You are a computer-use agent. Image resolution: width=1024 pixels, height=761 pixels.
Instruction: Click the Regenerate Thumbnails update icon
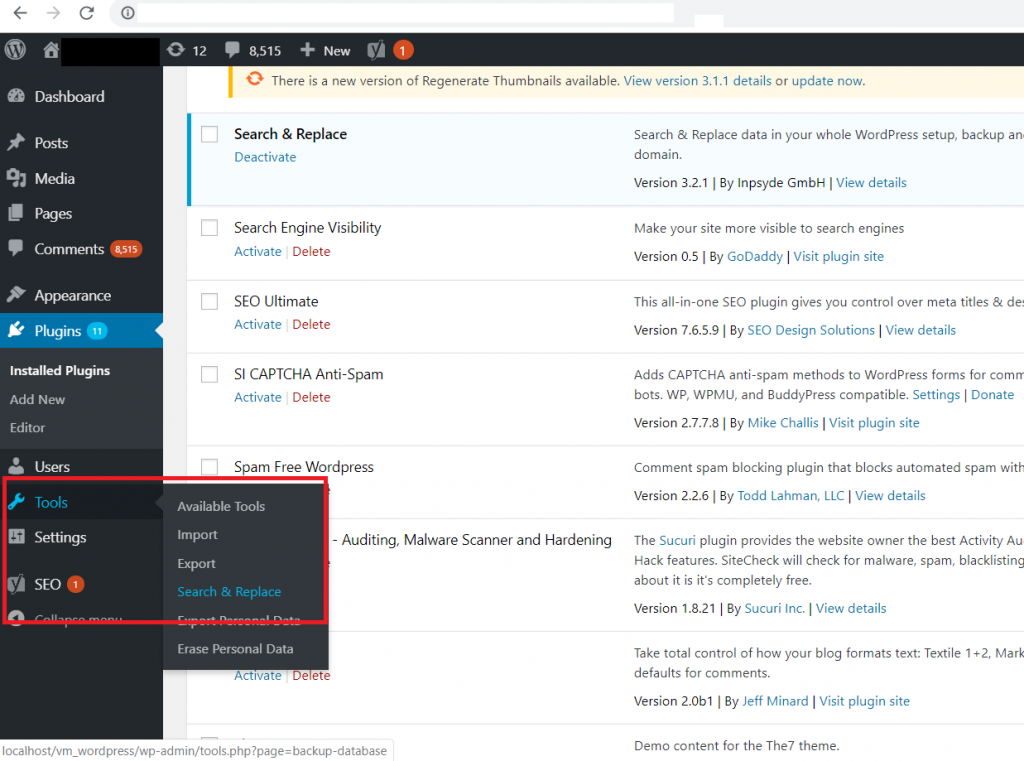255,80
